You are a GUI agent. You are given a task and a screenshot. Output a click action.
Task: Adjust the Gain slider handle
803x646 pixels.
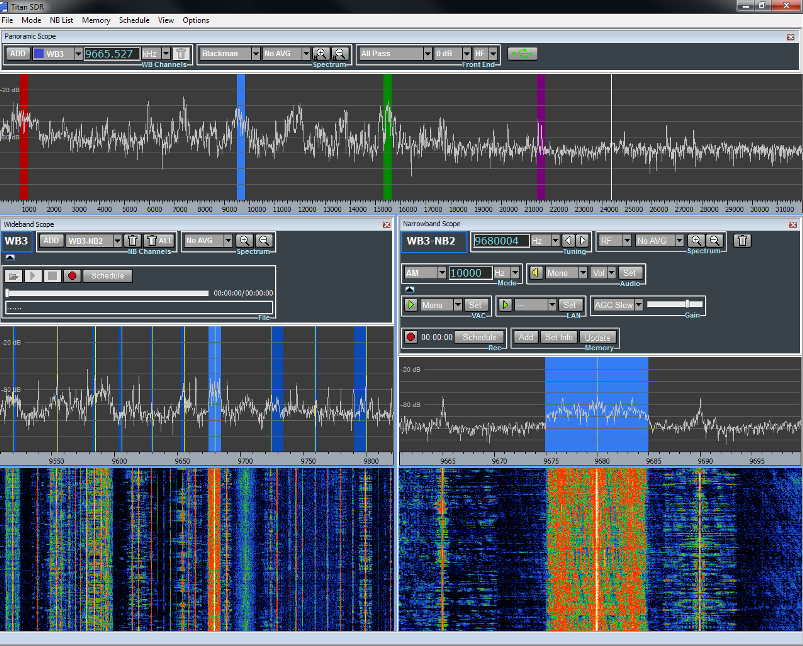click(688, 304)
